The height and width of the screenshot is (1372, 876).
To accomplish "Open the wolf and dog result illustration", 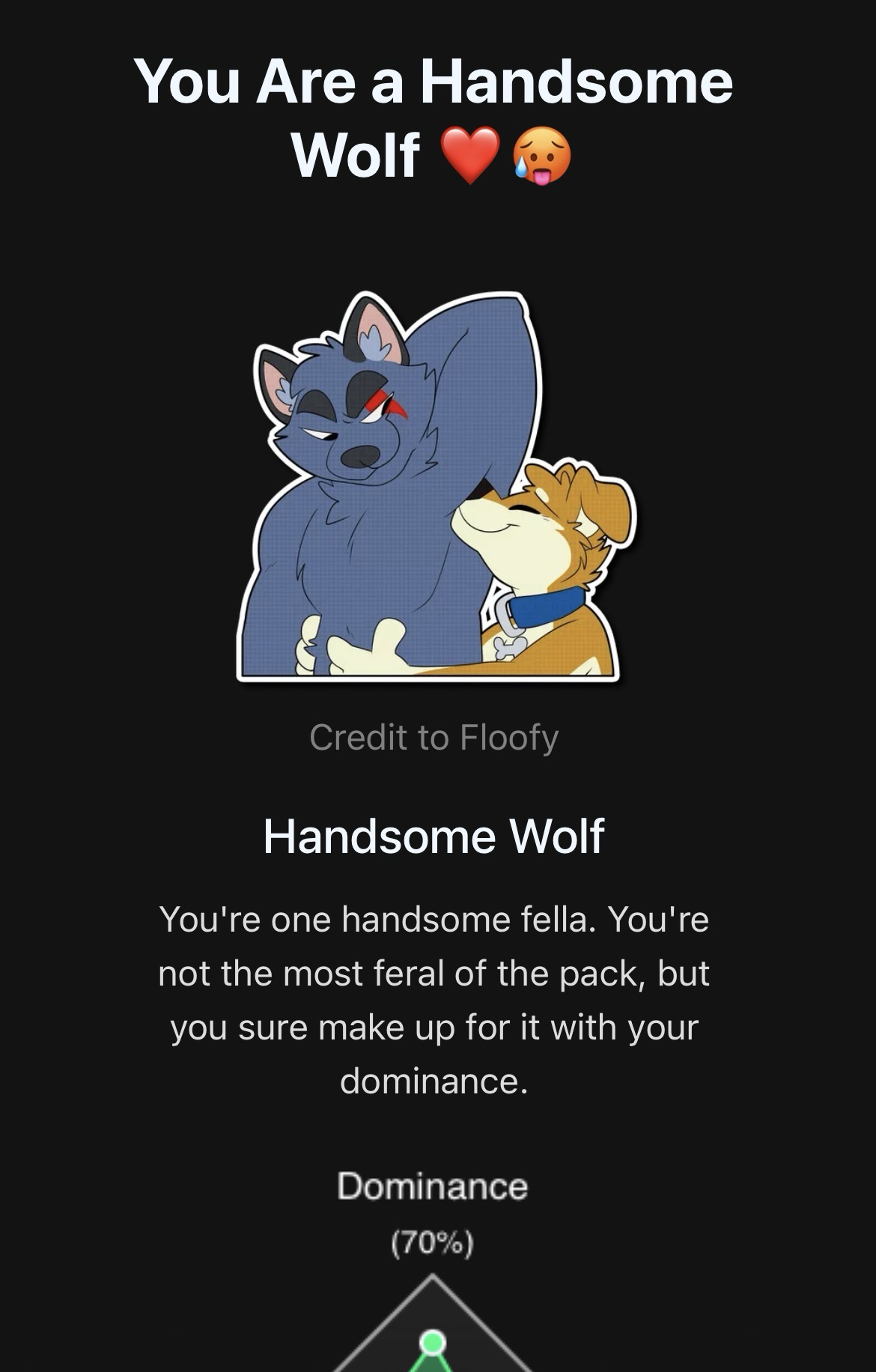I will pyautogui.click(x=437, y=487).
